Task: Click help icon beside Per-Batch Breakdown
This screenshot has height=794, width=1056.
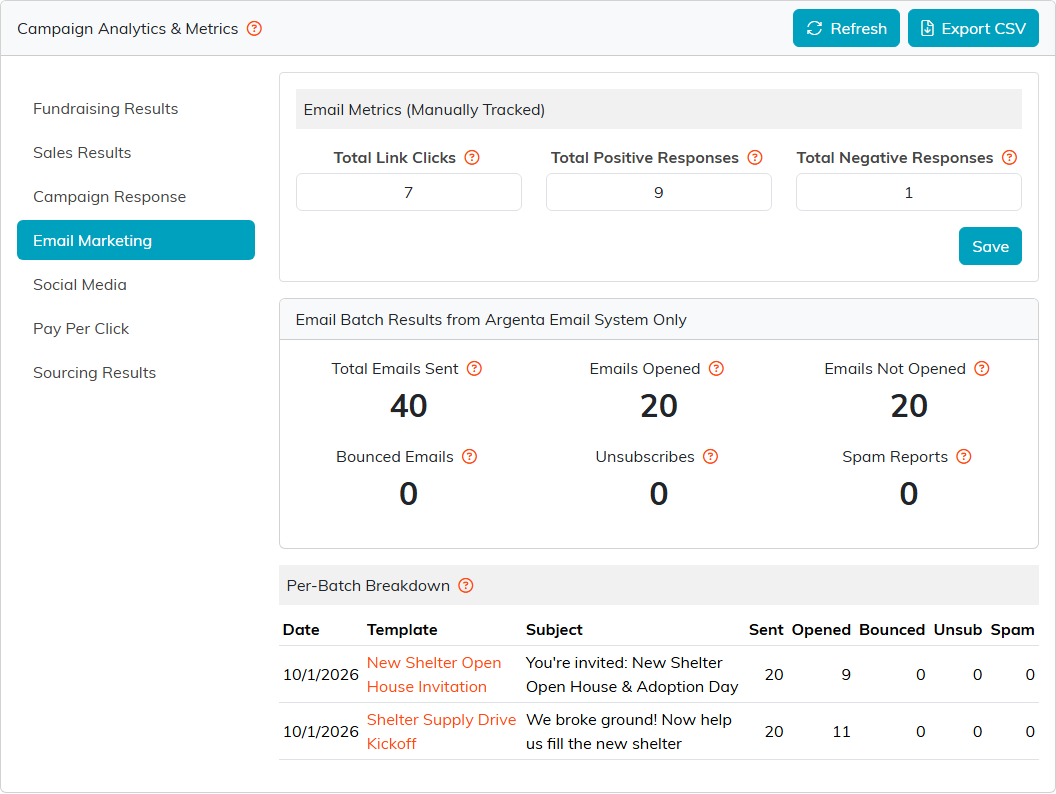Action: (465, 585)
